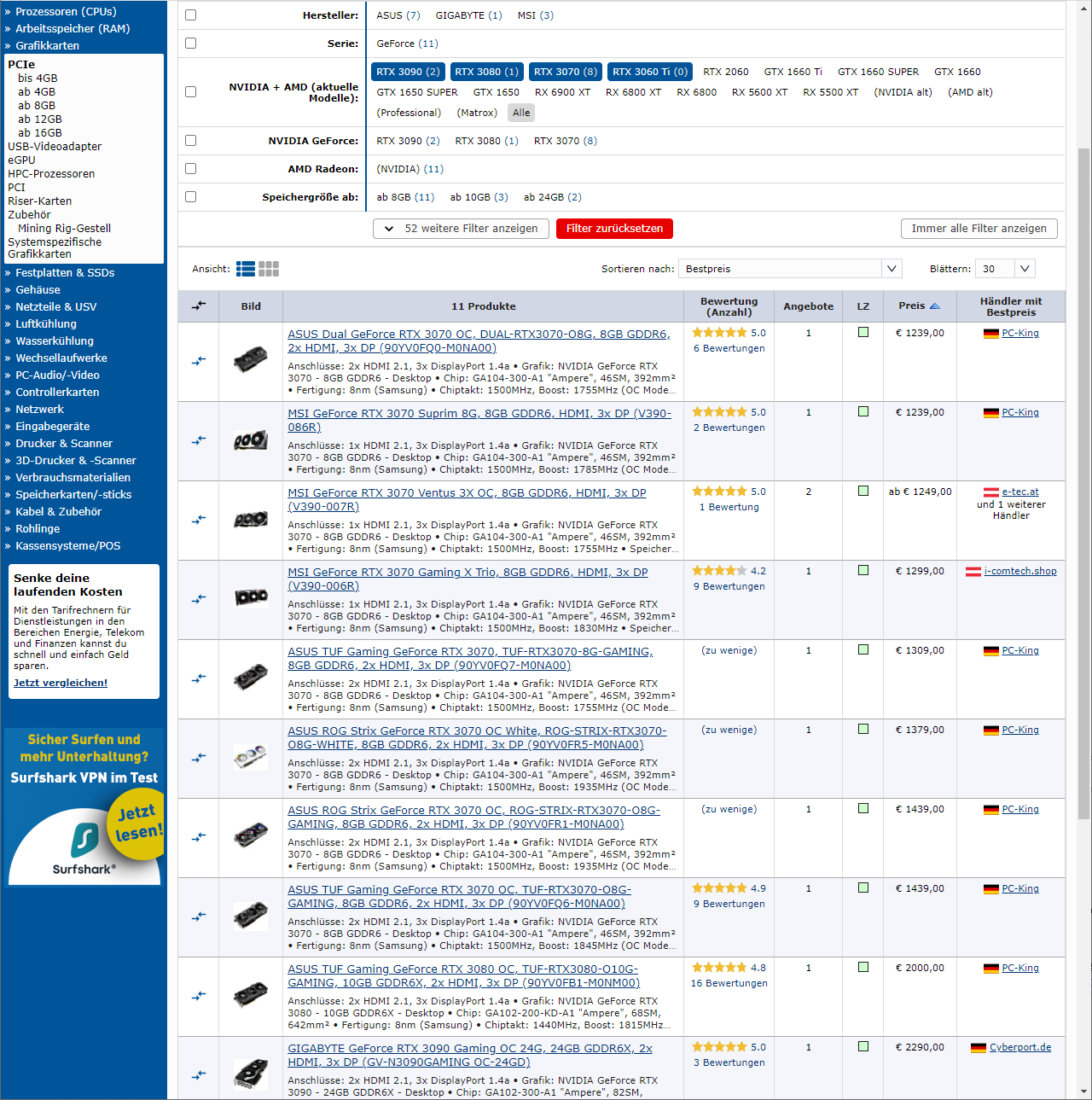
Task: Expand Prozessoren (CPUs) category
Action: click(66, 12)
